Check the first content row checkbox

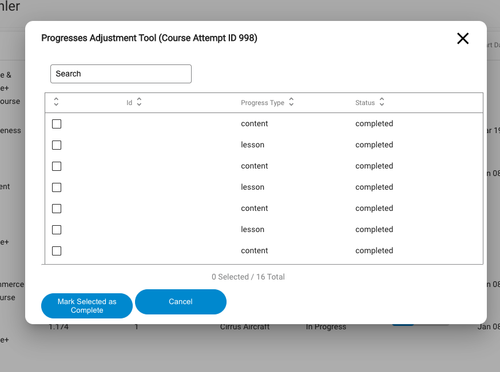point(57,124)
